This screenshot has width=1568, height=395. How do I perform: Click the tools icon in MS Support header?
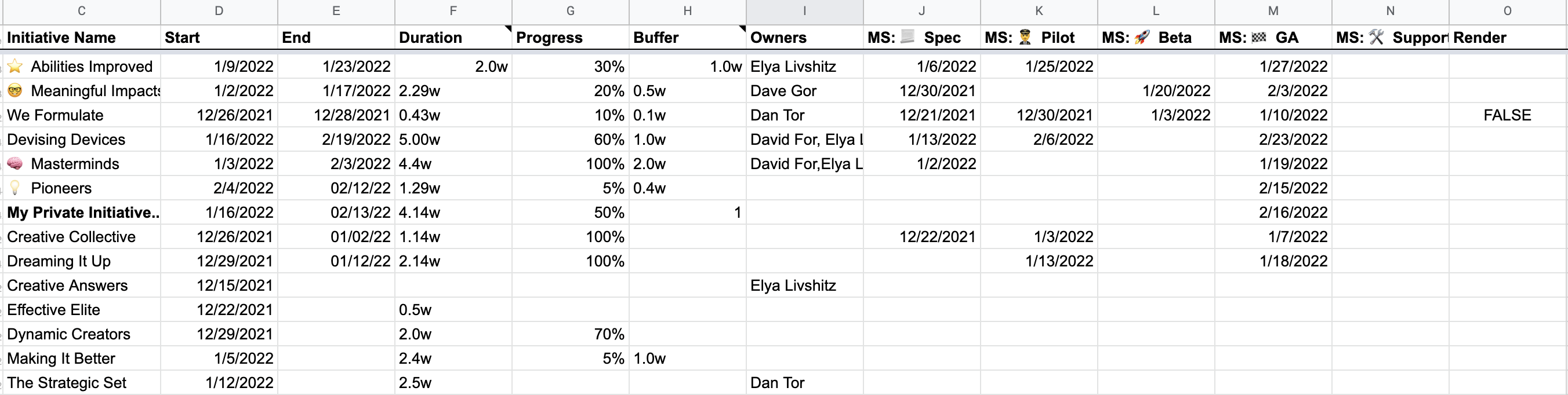(x=1376, y=38)
